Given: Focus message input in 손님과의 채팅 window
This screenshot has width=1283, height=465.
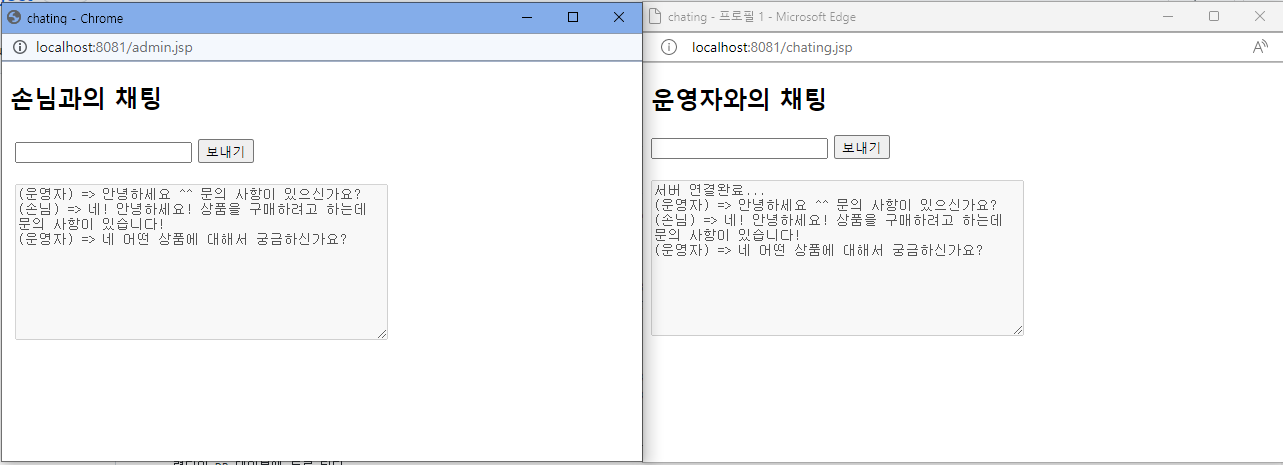Looking at the screenshot, I should pyautogui.click(x=103, y=152).
